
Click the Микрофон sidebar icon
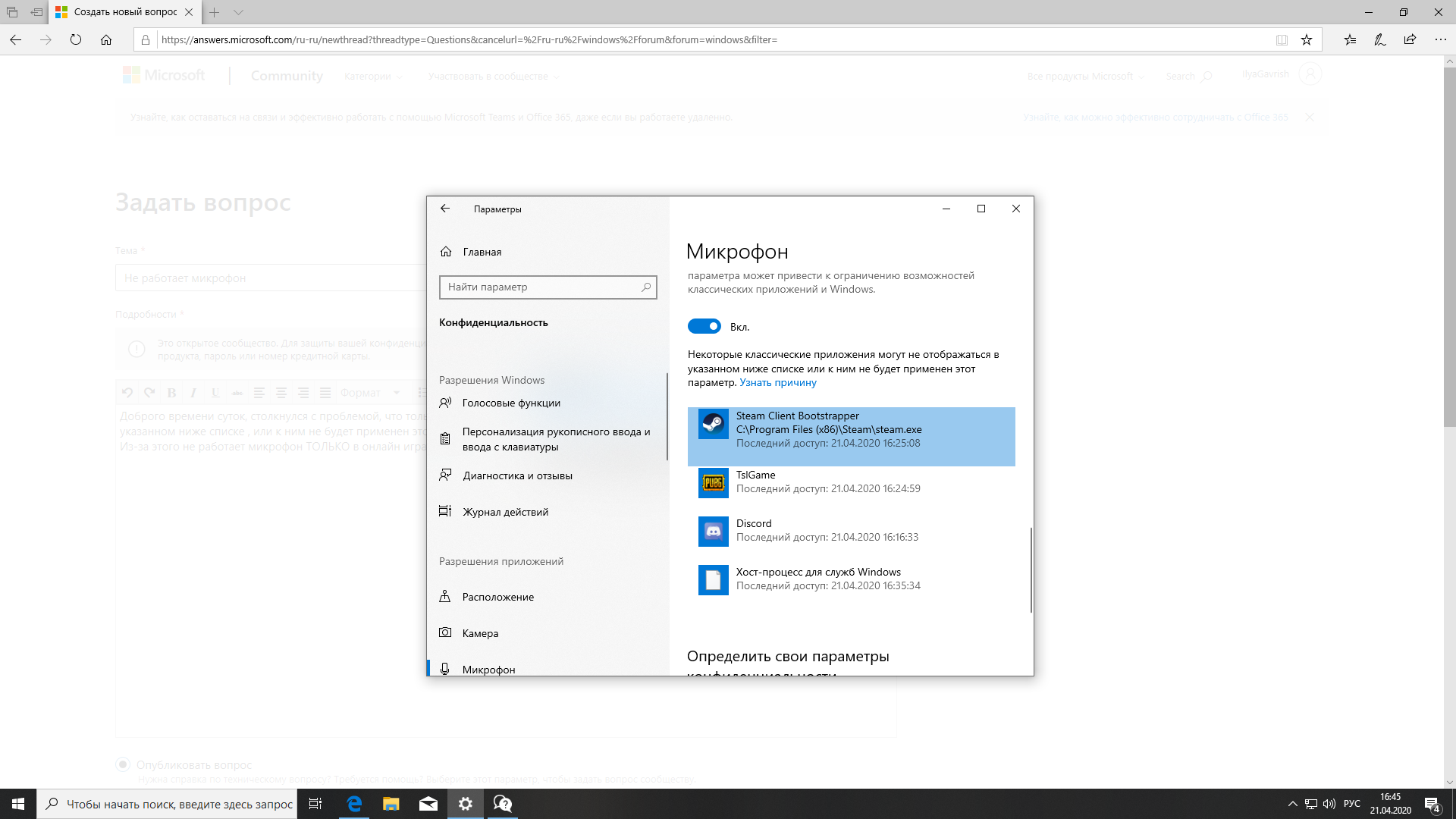tap(445, 669)
